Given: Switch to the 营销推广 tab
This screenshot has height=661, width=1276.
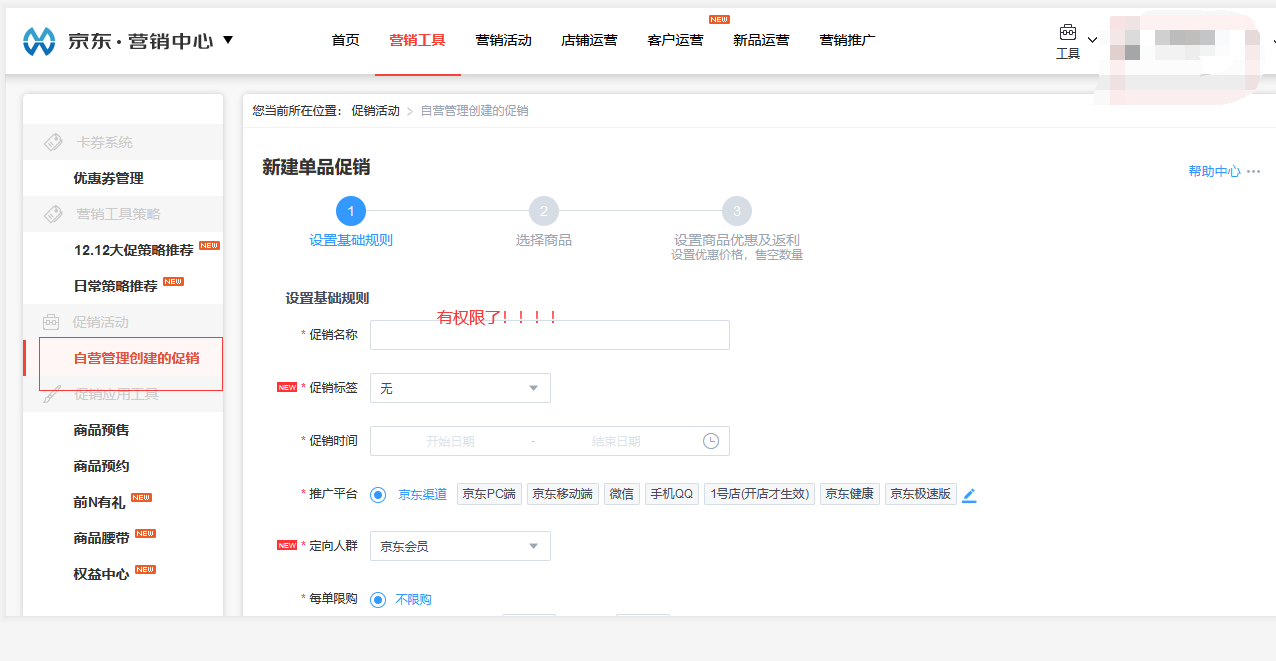Looking at the screenshot, I should pyautogui.click(x=847, y=40).
